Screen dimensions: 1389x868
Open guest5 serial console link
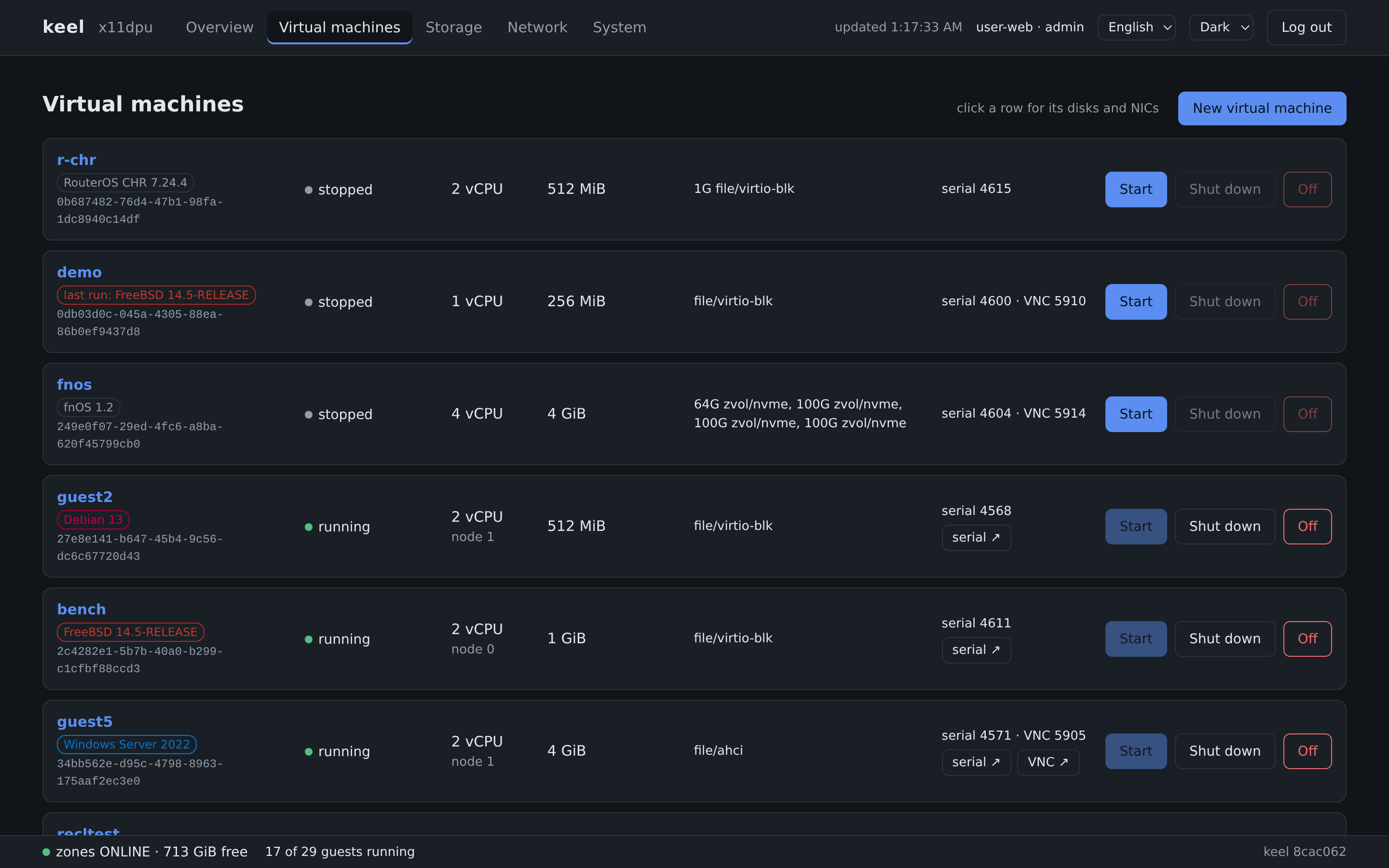click(x=976, y=762)
